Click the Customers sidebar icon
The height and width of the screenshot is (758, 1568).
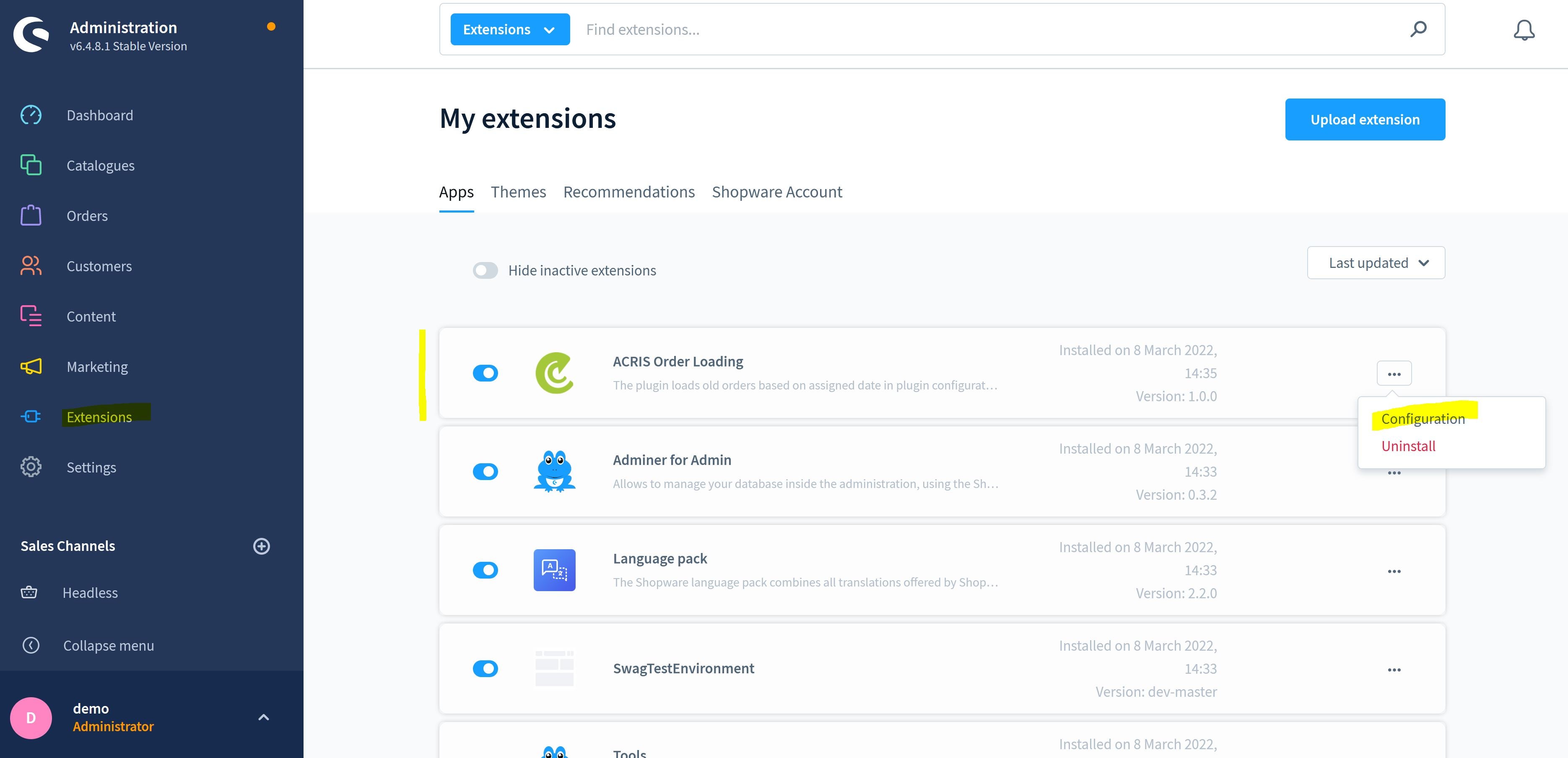(x=31, y=265)
